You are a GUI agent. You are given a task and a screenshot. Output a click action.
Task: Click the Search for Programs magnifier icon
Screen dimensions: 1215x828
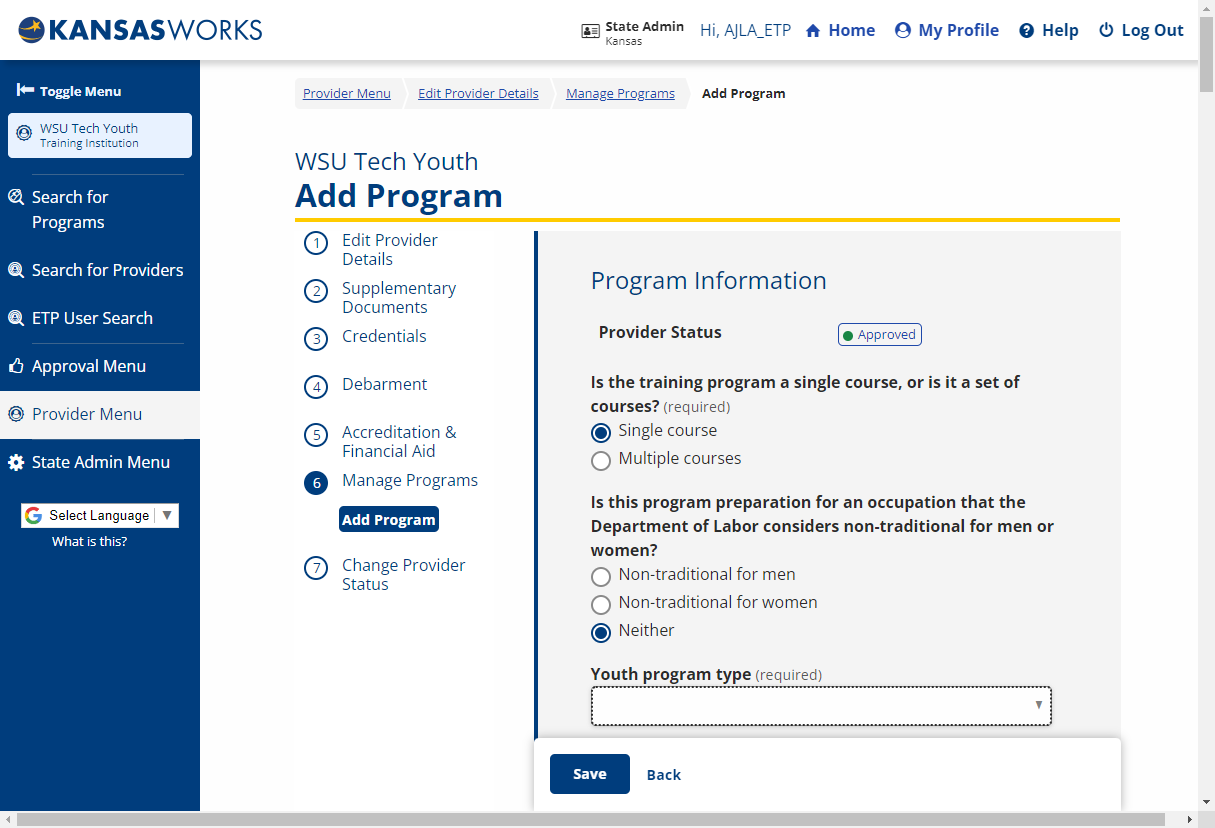click(16, 197)
